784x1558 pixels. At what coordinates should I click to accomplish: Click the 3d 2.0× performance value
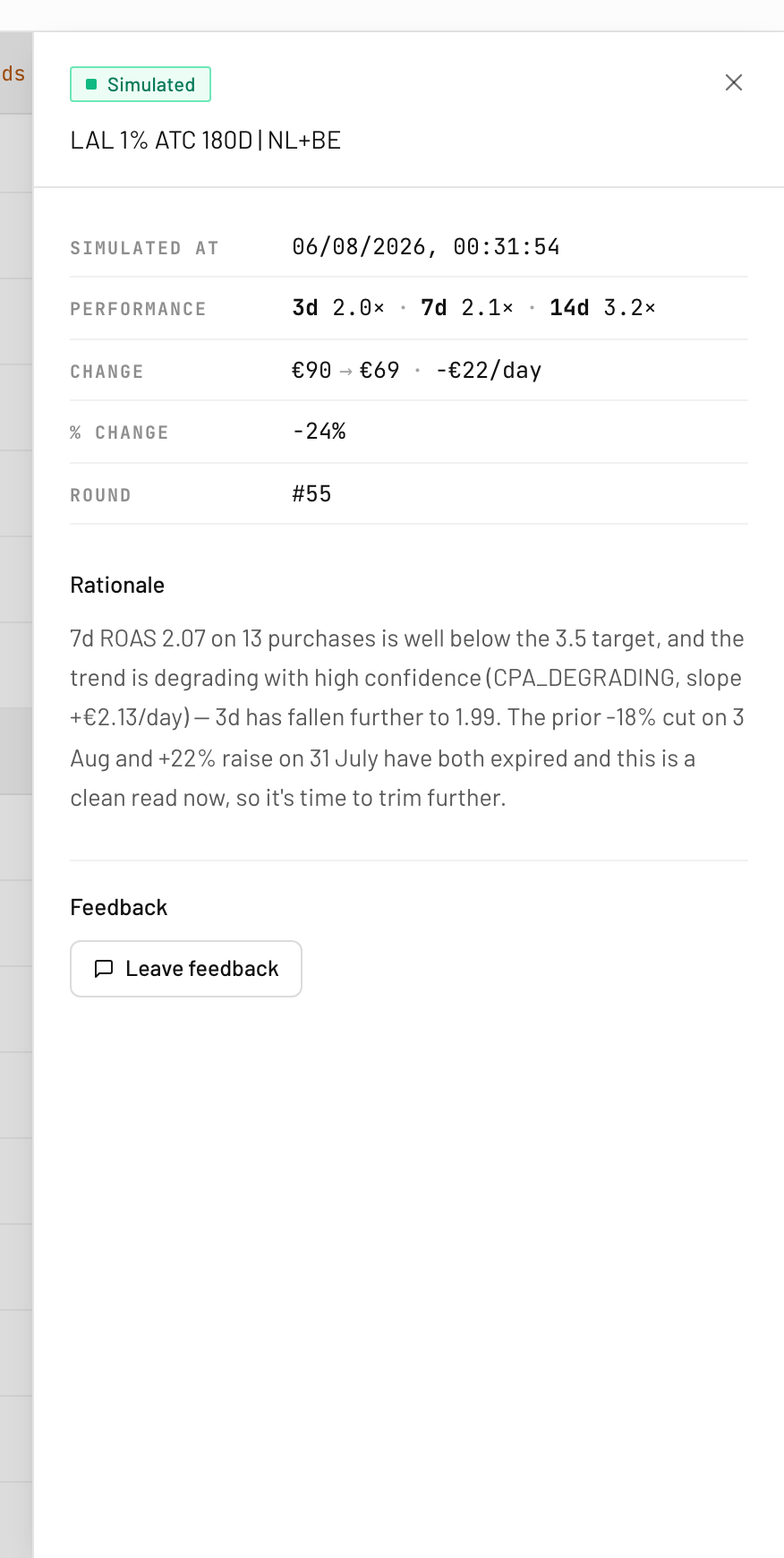coord(338,308)
